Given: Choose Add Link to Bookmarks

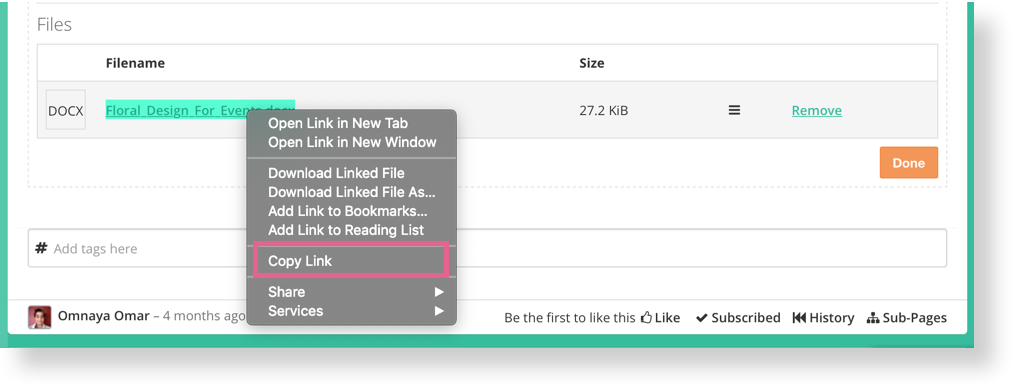Looking at the screenshot, I should point(348,211).
